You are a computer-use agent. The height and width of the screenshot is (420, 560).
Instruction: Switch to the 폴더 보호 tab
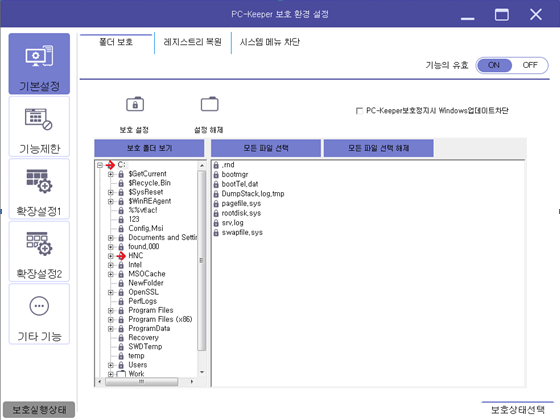(116, 42)
